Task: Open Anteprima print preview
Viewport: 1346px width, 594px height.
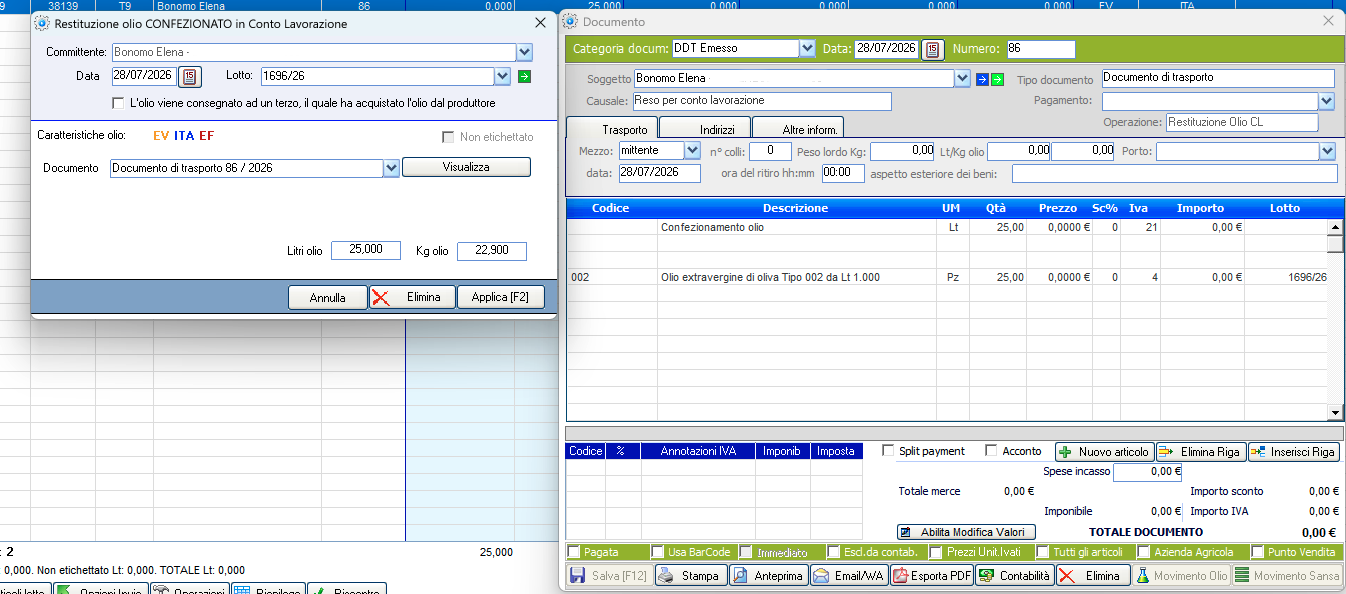Action: coord(768,576)
